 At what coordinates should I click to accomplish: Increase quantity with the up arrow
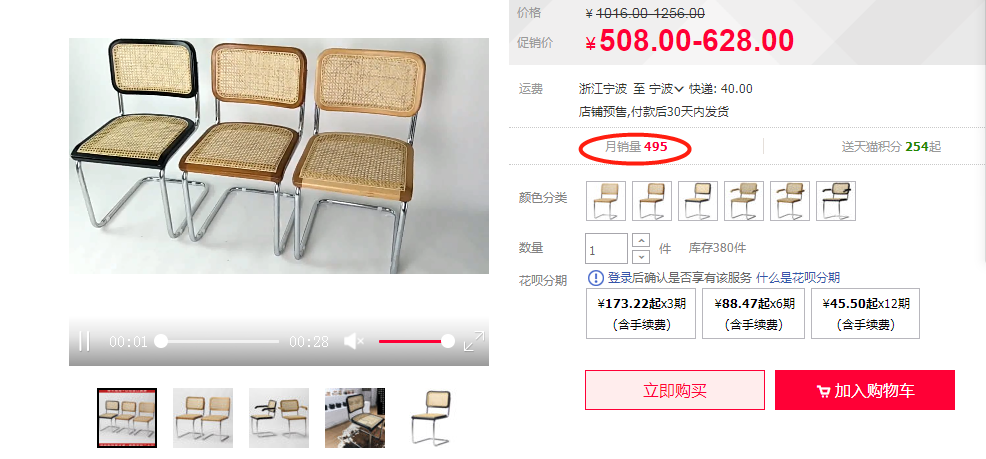click(640, 240)
